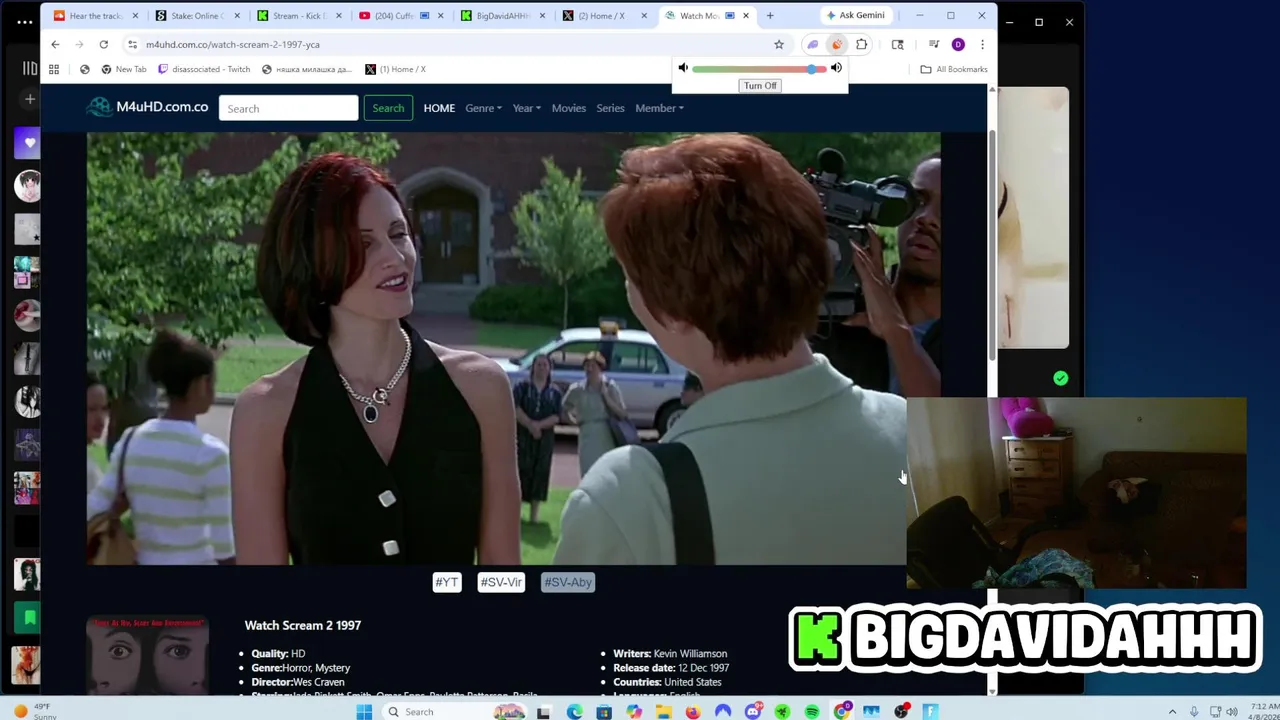Open the three-dot menu of the background app
This screenshot has height=720, width=1280.
[24, 21]
